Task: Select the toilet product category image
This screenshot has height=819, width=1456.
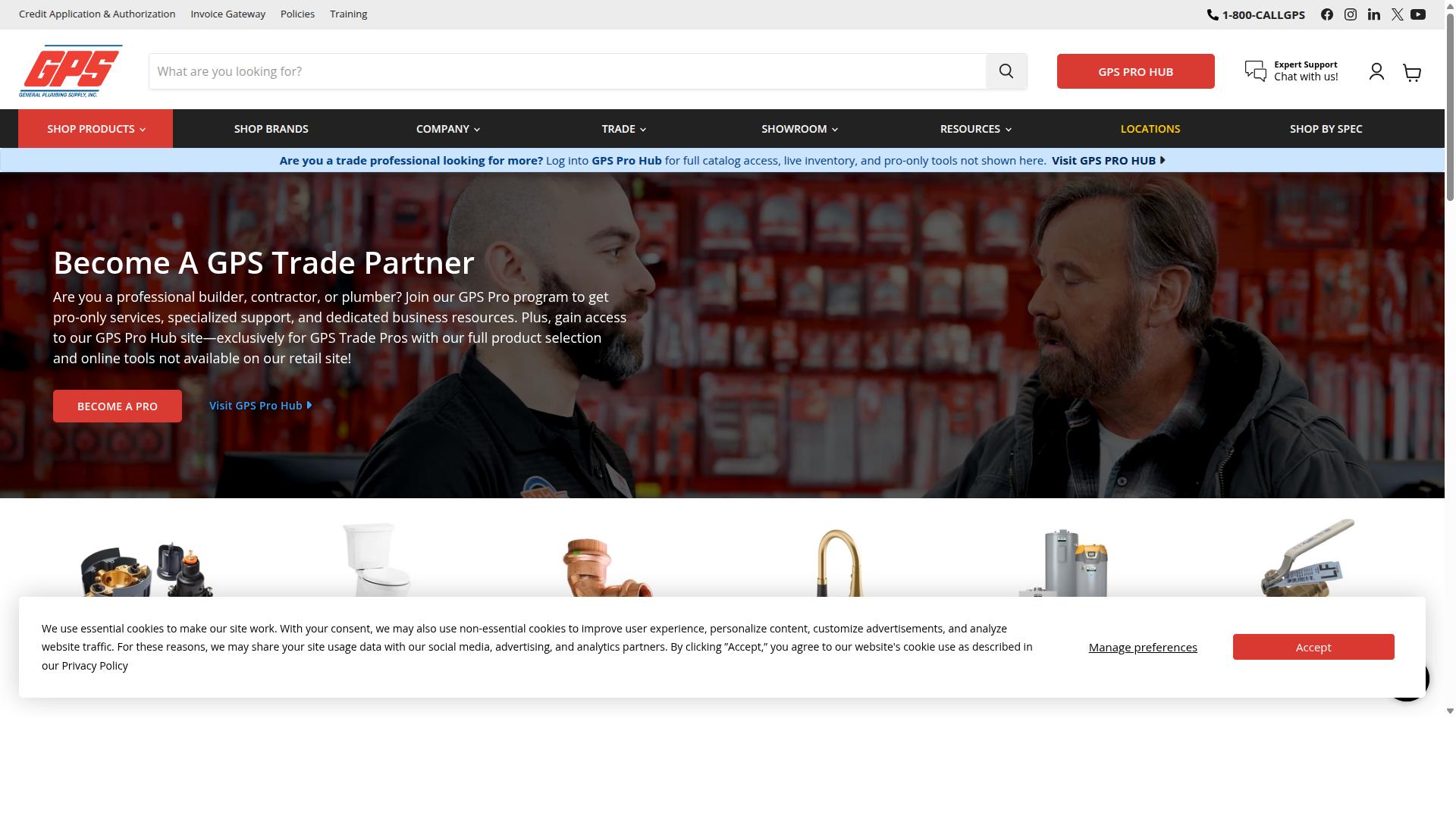Action: 377,560
